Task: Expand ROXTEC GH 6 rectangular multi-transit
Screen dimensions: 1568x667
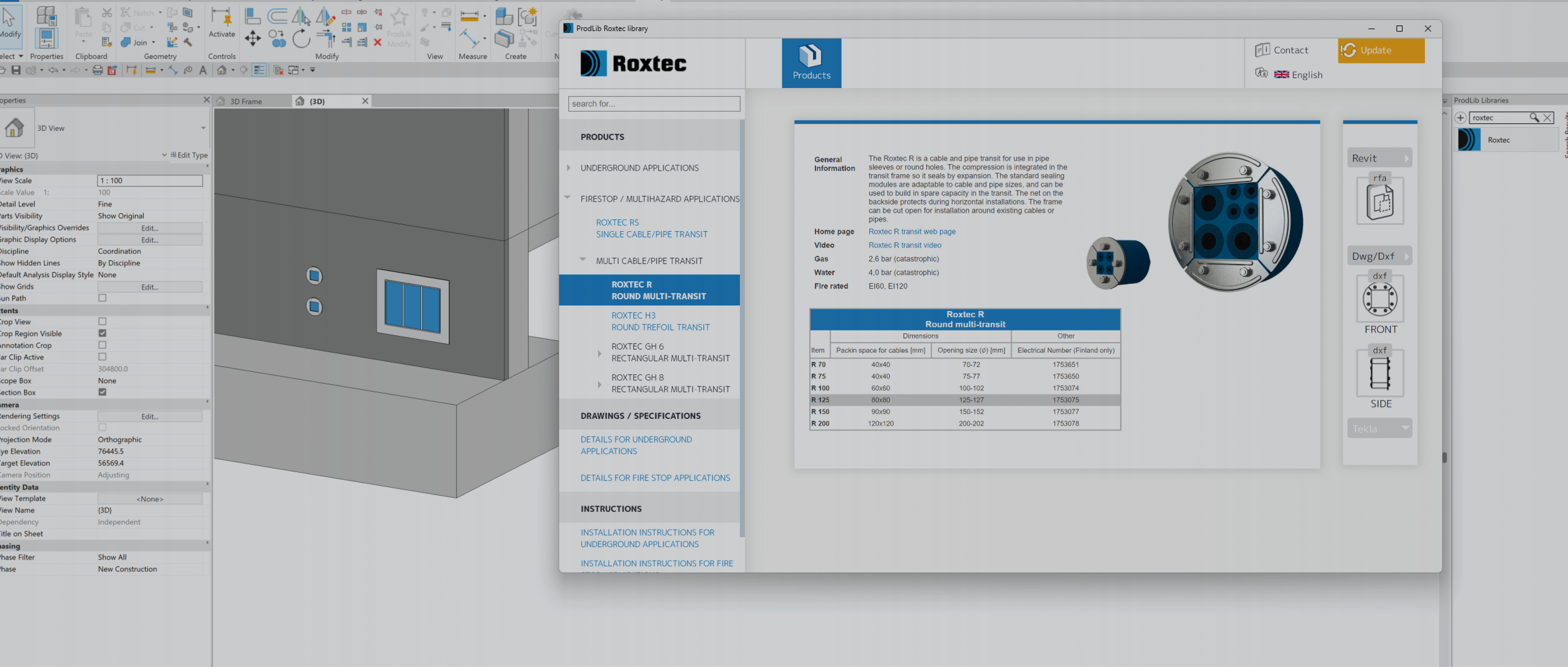Action: [599, 353]
